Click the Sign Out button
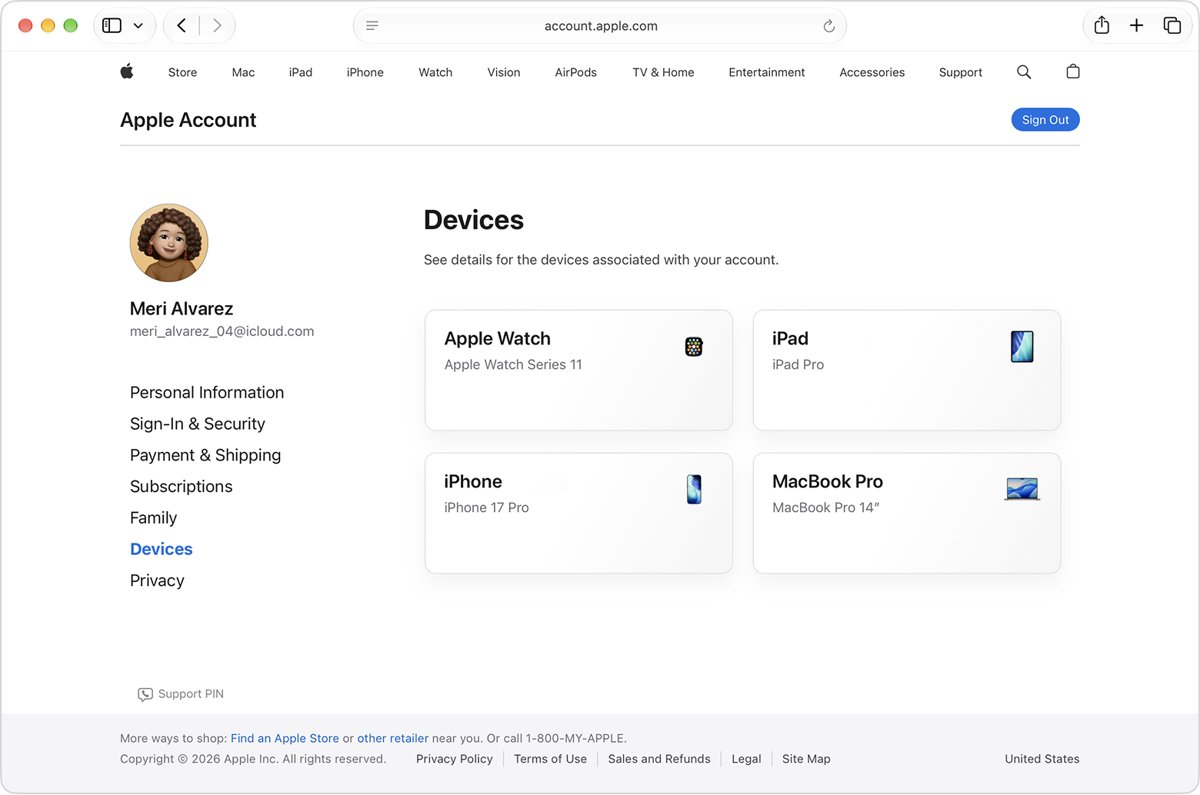The image size is (1200, 795). coord(1045,120)
